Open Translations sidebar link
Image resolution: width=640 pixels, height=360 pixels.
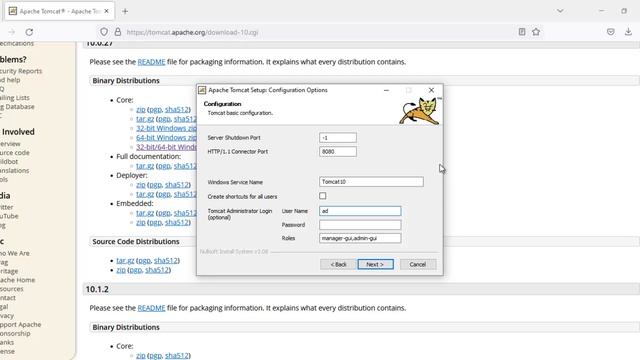pos(14,171)
